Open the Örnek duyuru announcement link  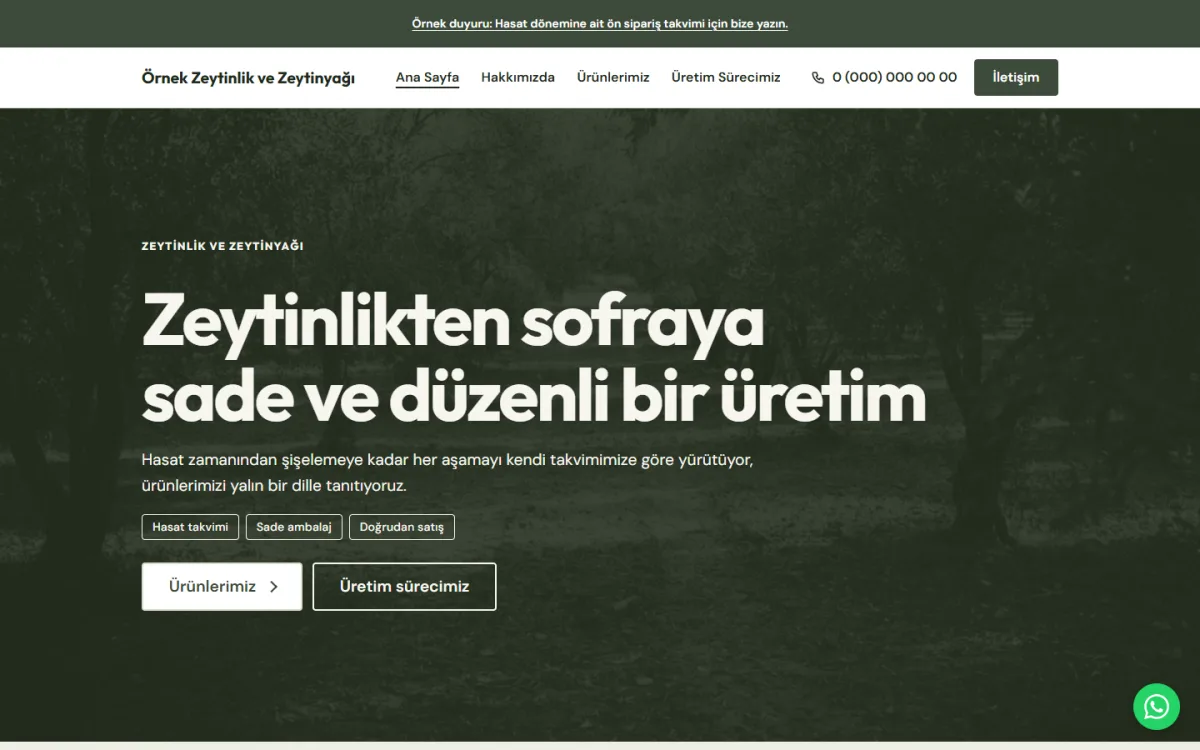tap(600, 24)
